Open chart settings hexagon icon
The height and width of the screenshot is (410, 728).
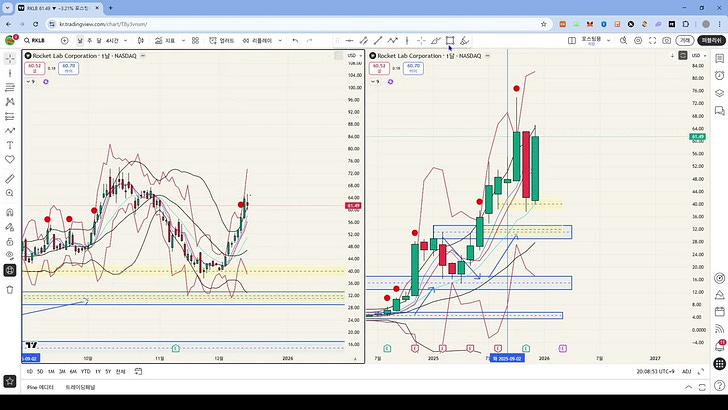638,41
